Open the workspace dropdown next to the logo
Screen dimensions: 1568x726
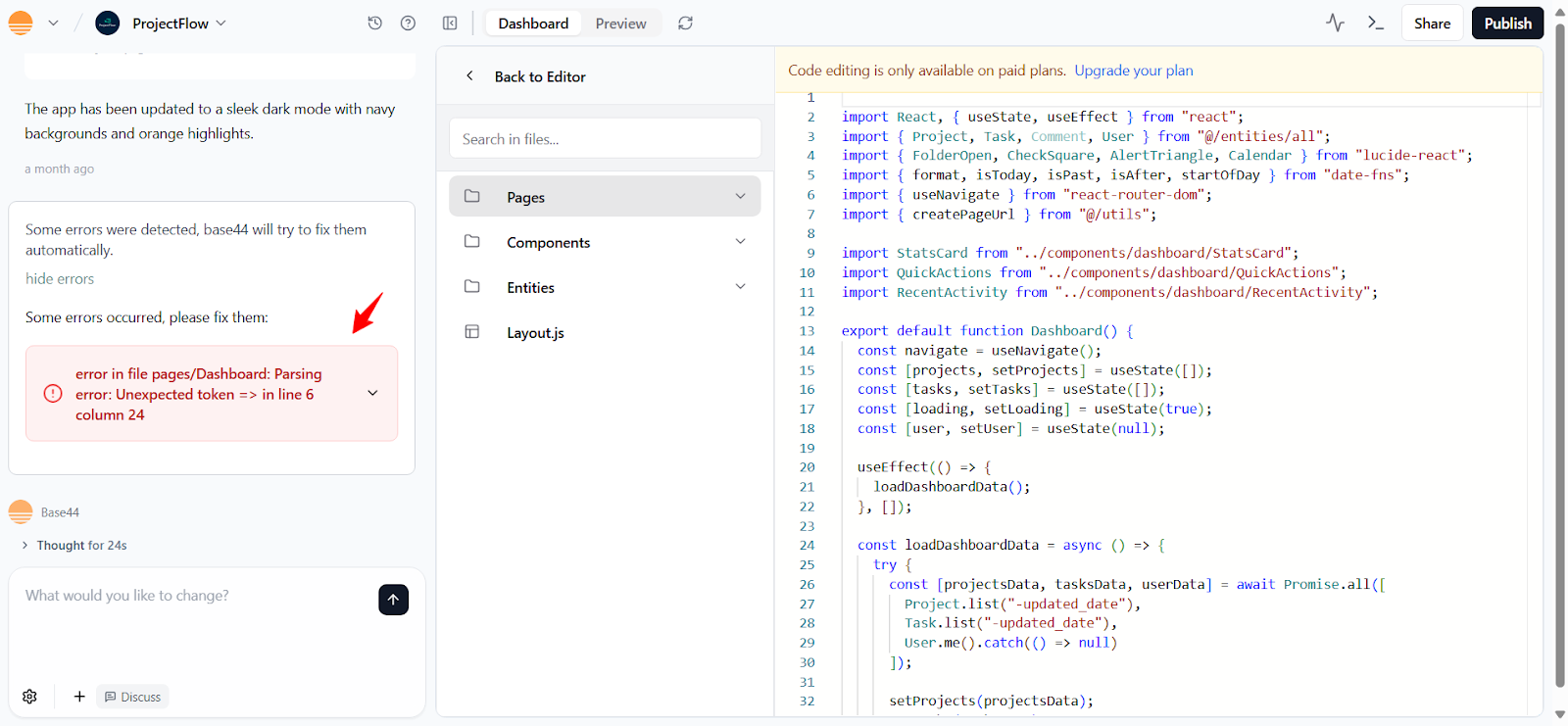click(x=53, y=23)
